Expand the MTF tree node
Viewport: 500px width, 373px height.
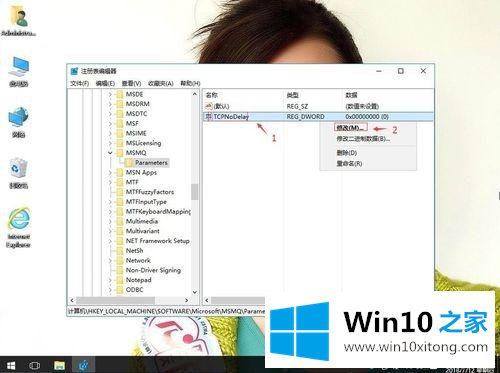coord(110,182)
